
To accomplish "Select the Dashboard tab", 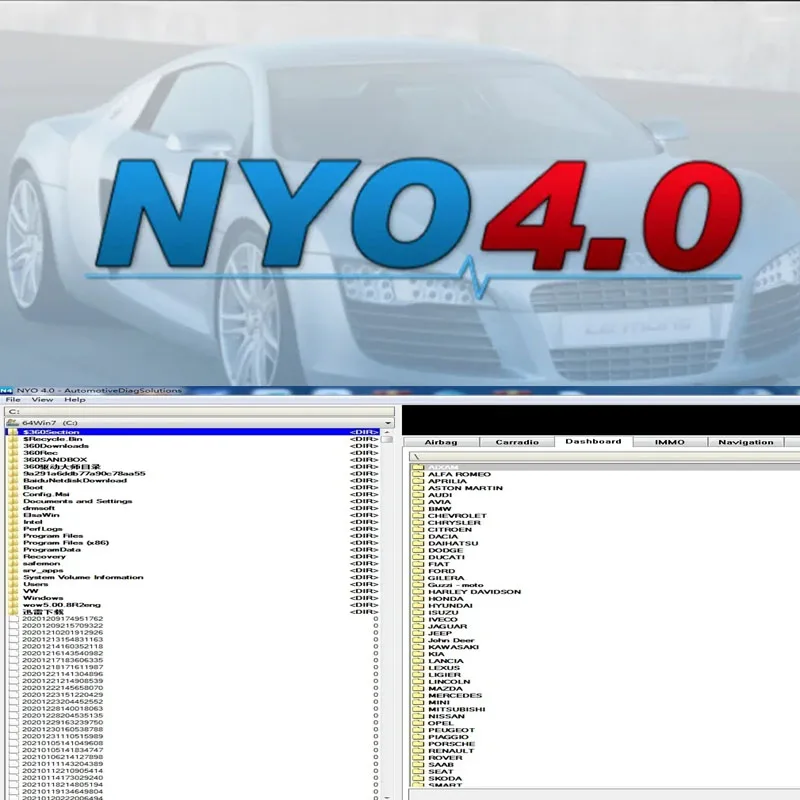I will (593, 441).
